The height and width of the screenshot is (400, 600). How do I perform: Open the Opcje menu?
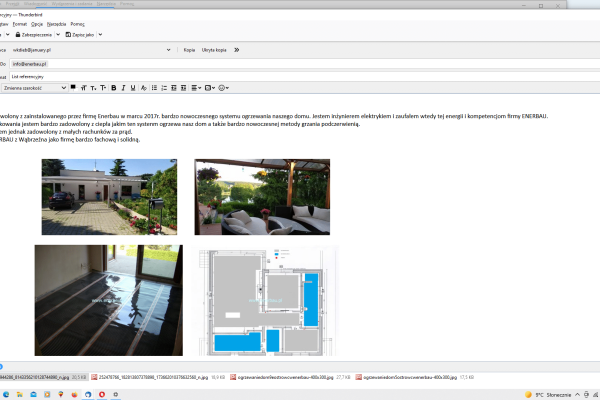pyautogui.click(x=37, y=24)
